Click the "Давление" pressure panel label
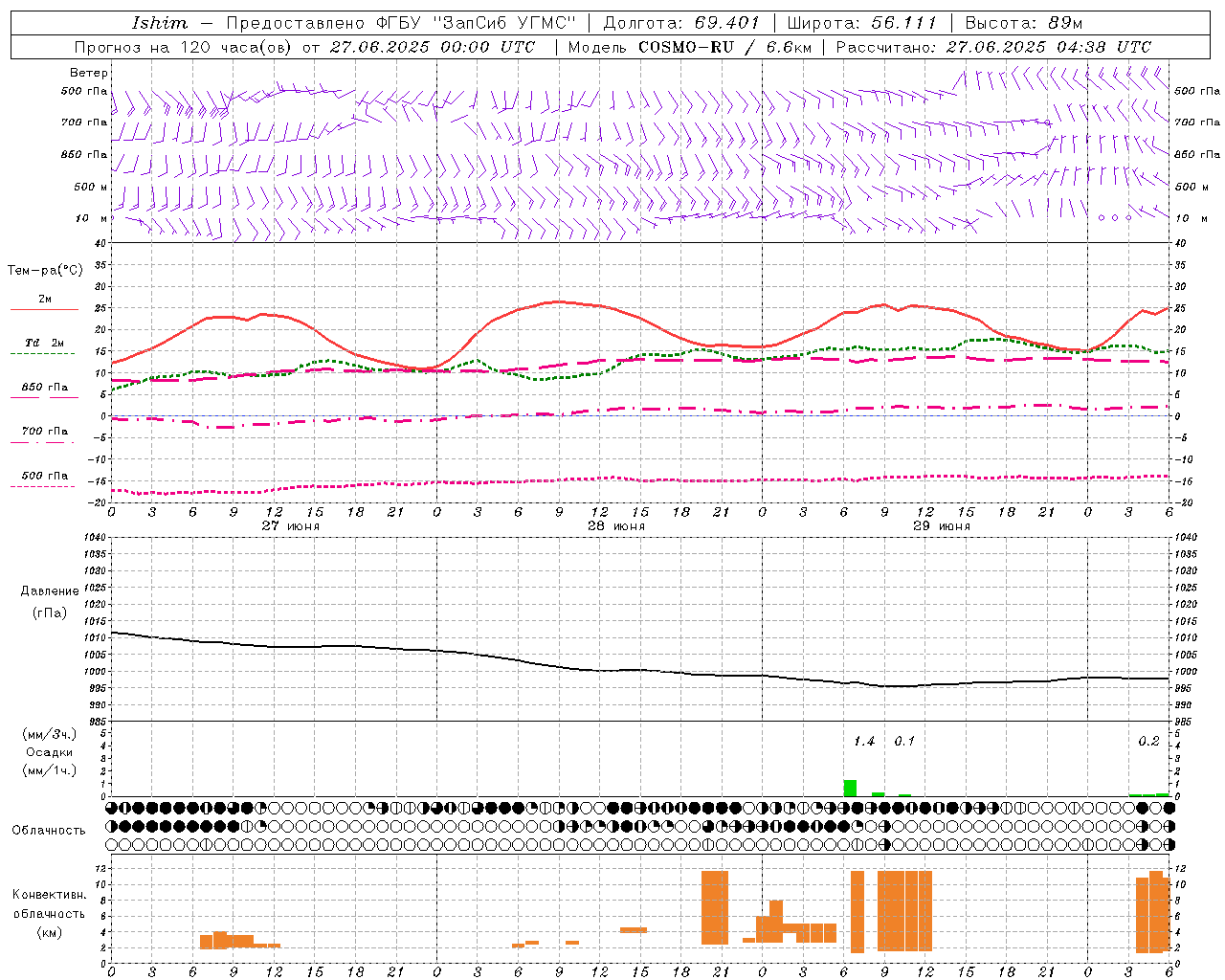This screenshot has height=980, width=1225. [50, 591]
